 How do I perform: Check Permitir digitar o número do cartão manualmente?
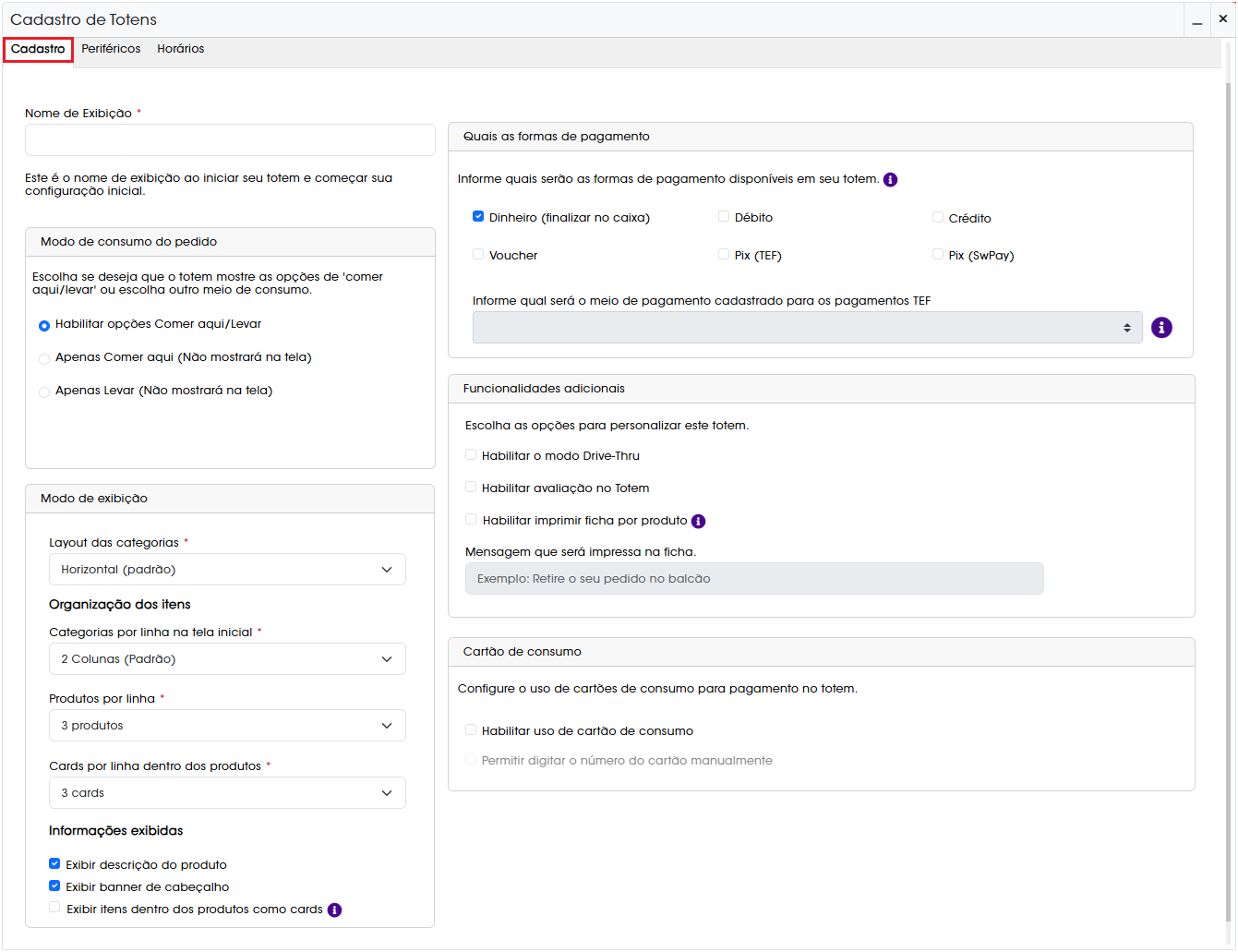point(471,760)
